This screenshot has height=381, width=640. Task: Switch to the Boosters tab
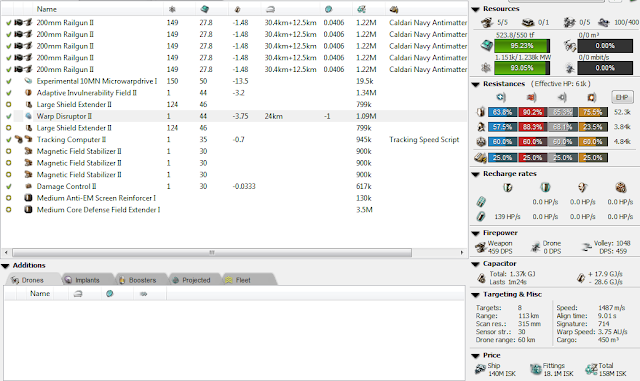142,280
